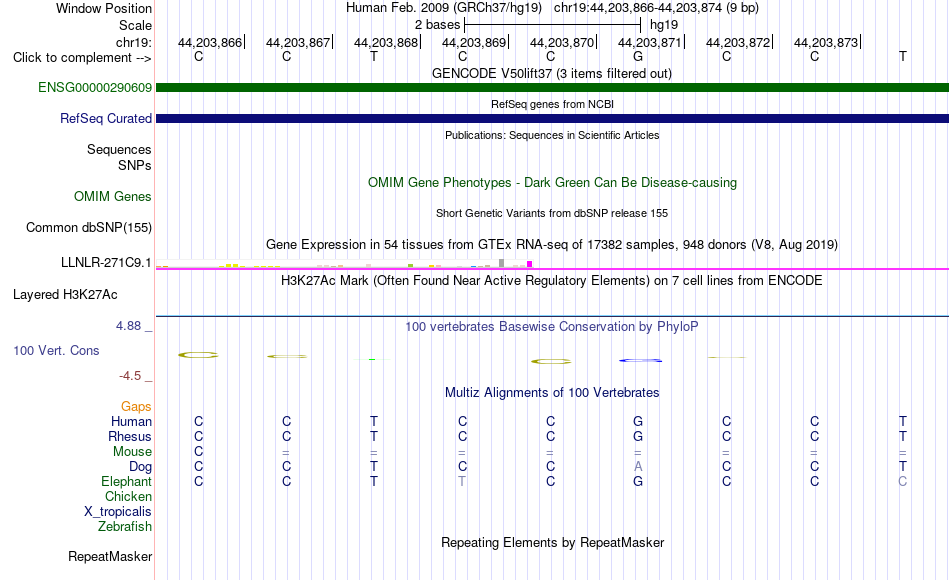Click the G base in the complement row
This screenshot has width=950, height=580.
pos(638,56)
